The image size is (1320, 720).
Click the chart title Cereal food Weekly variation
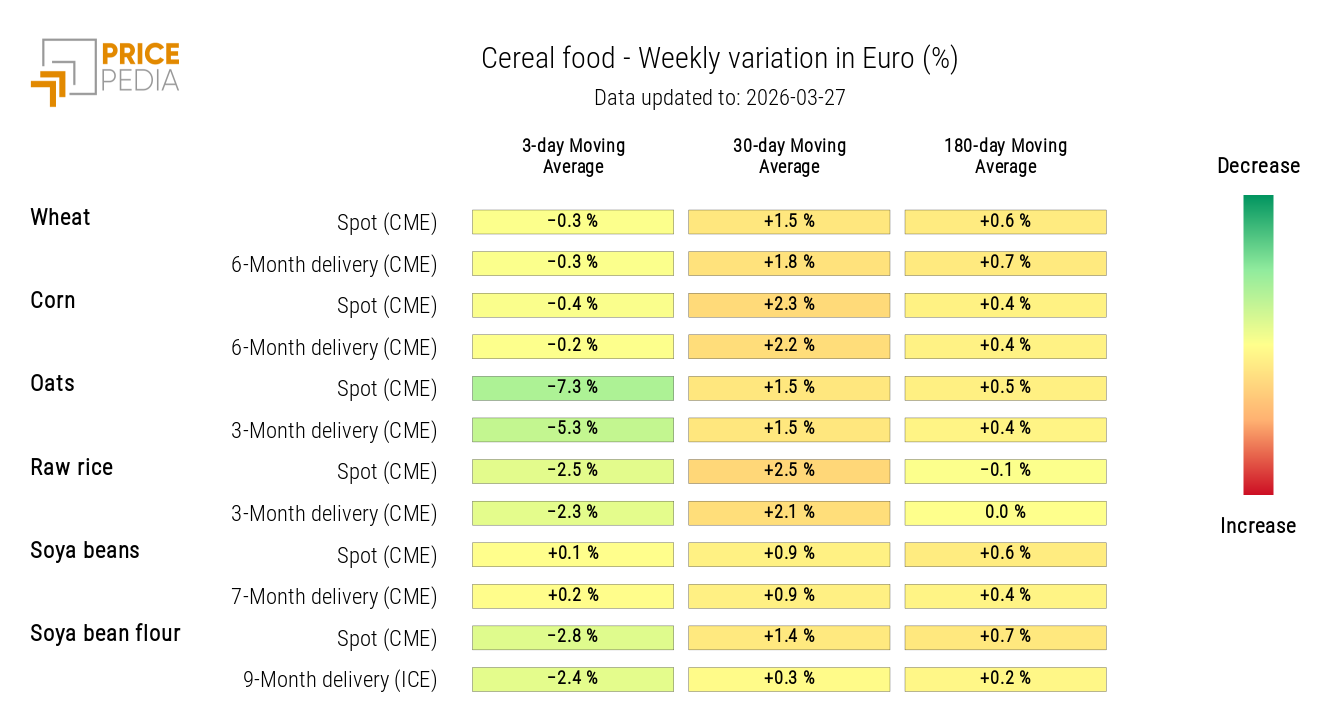[719, 59]
